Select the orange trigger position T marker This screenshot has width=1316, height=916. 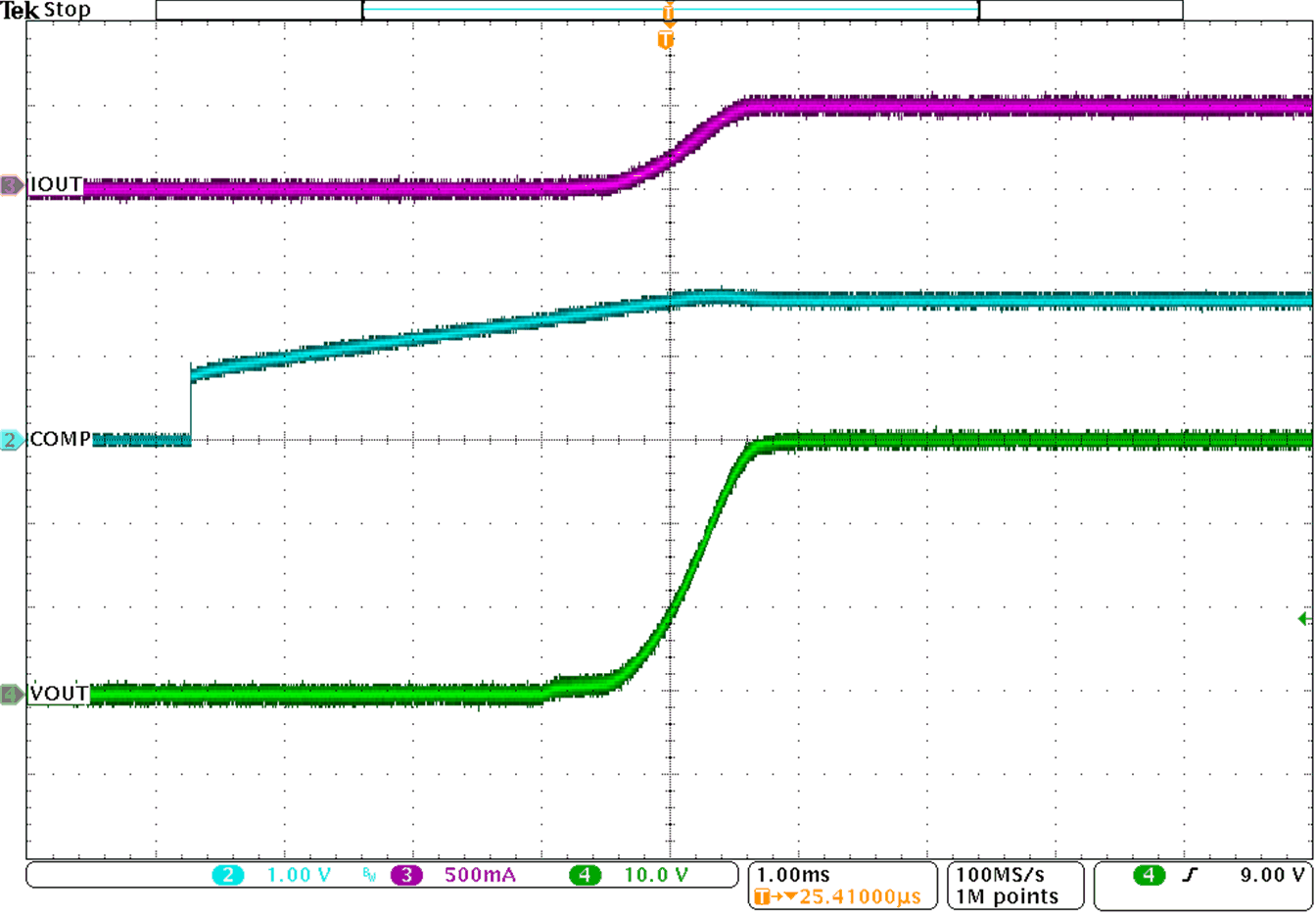tap(666, 39)
